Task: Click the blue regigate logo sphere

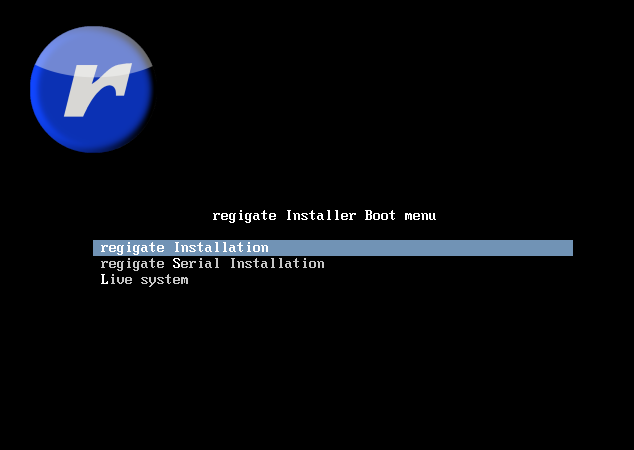Action: point(92,89)
